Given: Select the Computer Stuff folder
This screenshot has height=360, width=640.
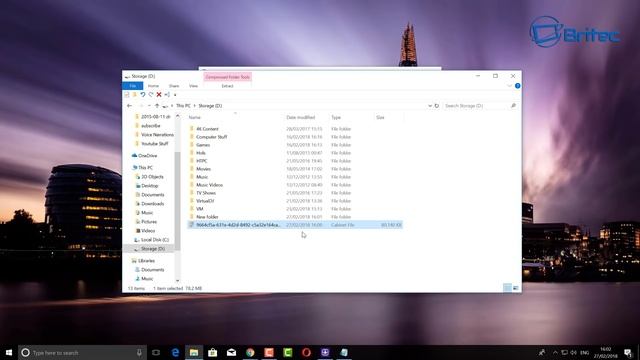Looking at the screenshot, I should tap(211, 137).
